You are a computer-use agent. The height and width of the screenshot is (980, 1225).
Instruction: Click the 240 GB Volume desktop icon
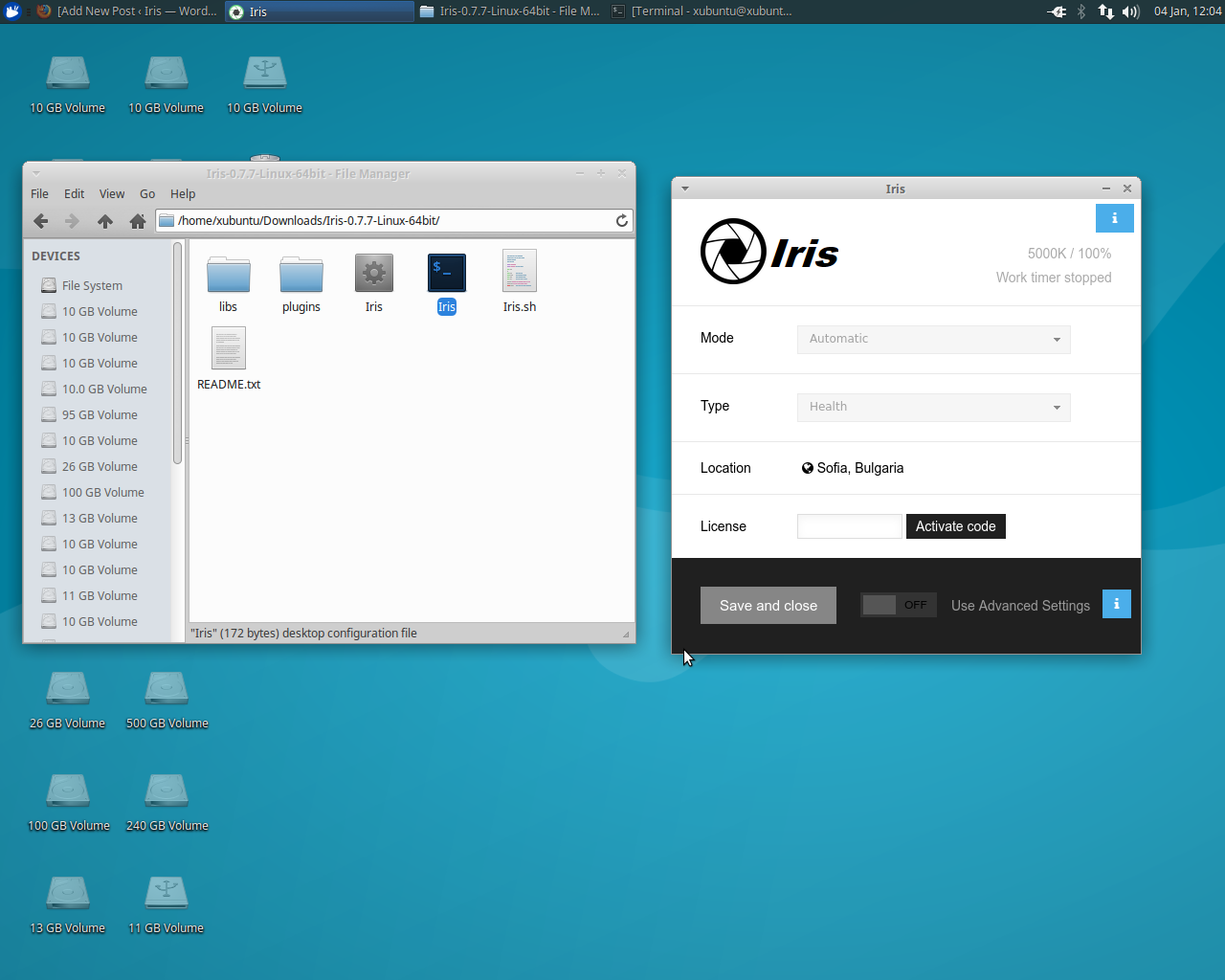(167, 802)
